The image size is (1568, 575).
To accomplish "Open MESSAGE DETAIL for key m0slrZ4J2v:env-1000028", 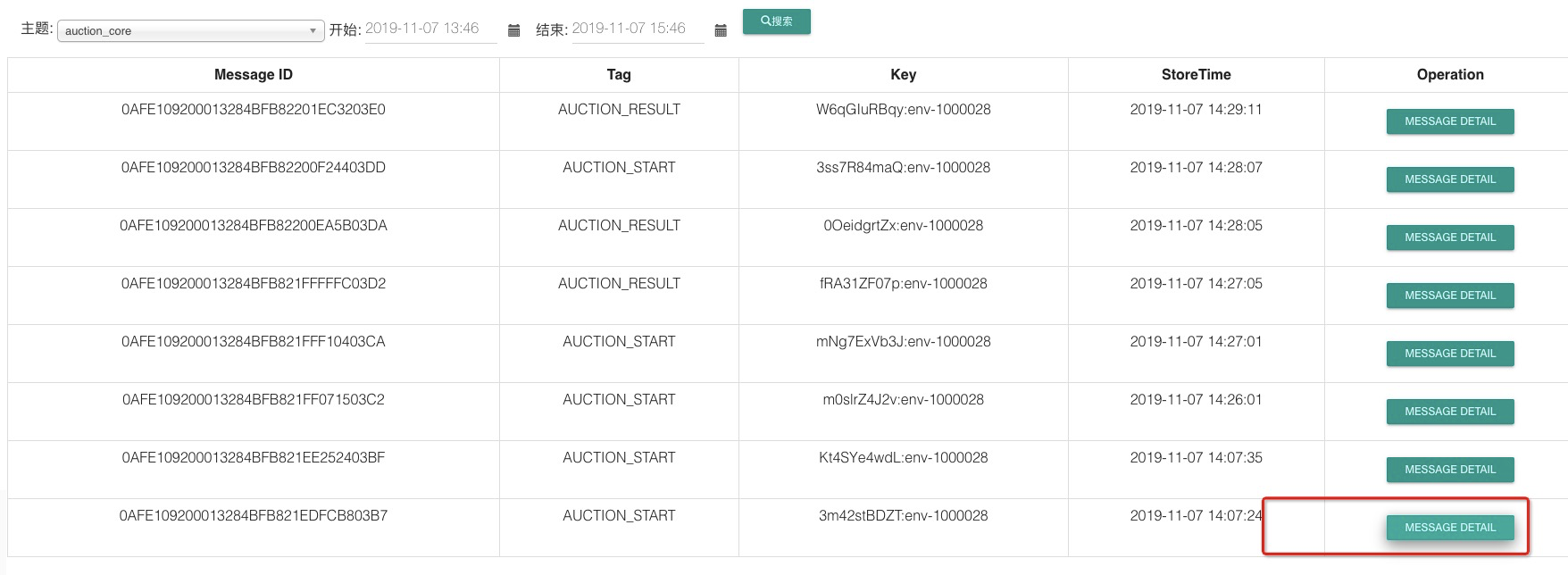I will 1448,412.
